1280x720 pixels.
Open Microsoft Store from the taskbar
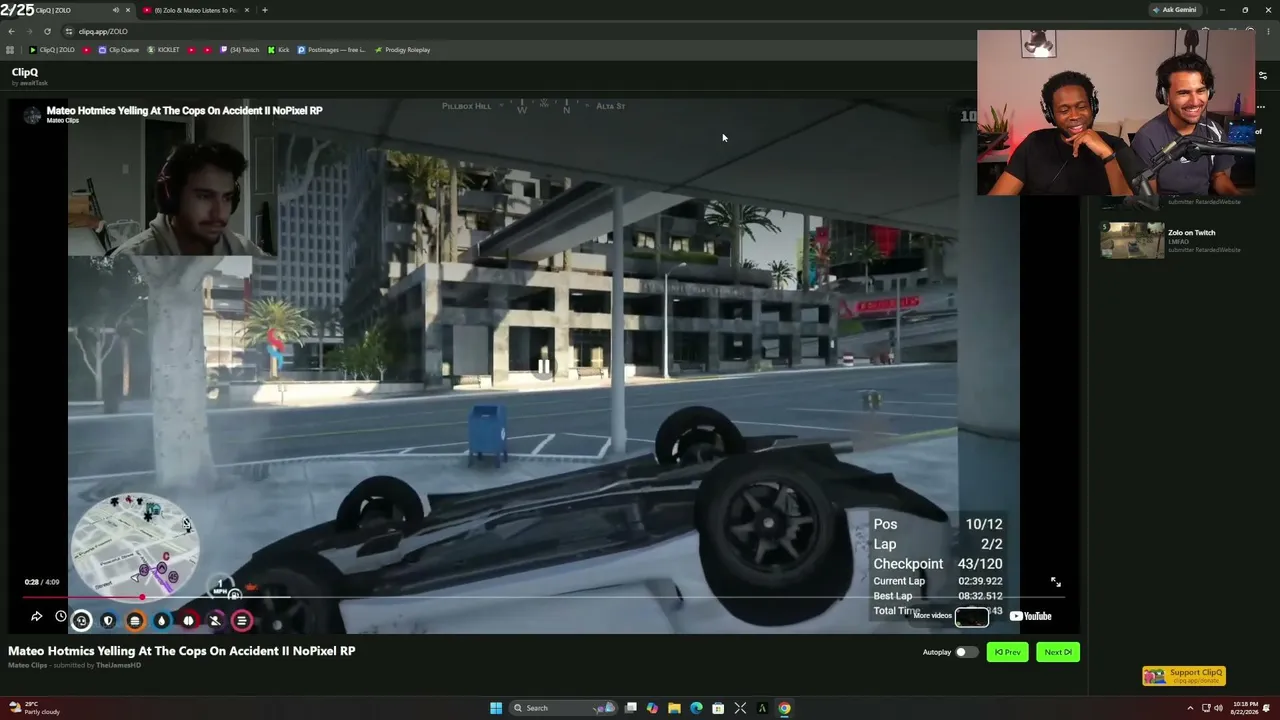coord(718,708)
